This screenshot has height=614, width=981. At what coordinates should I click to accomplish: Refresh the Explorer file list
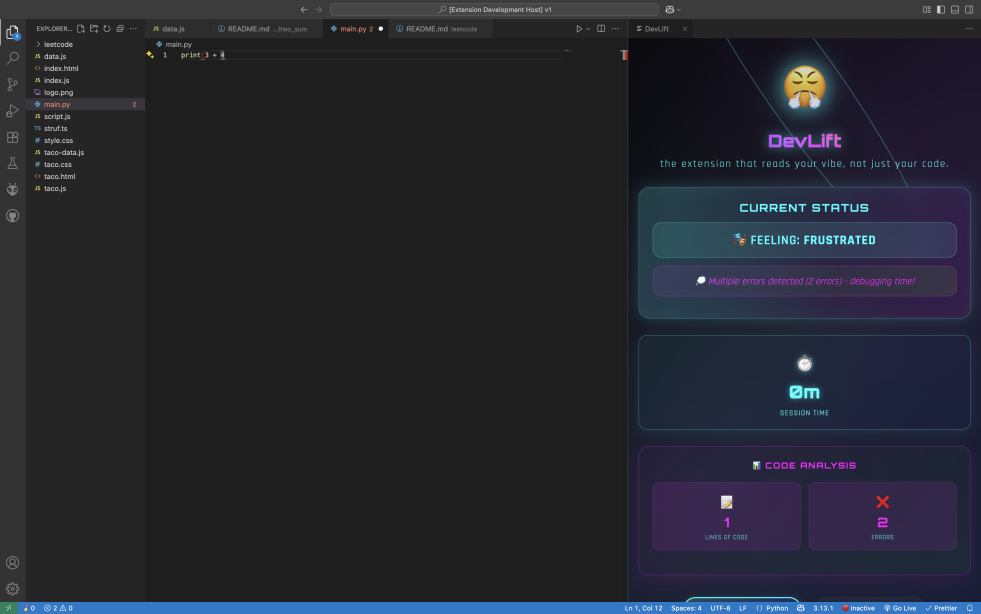click(x=107, y=29)
